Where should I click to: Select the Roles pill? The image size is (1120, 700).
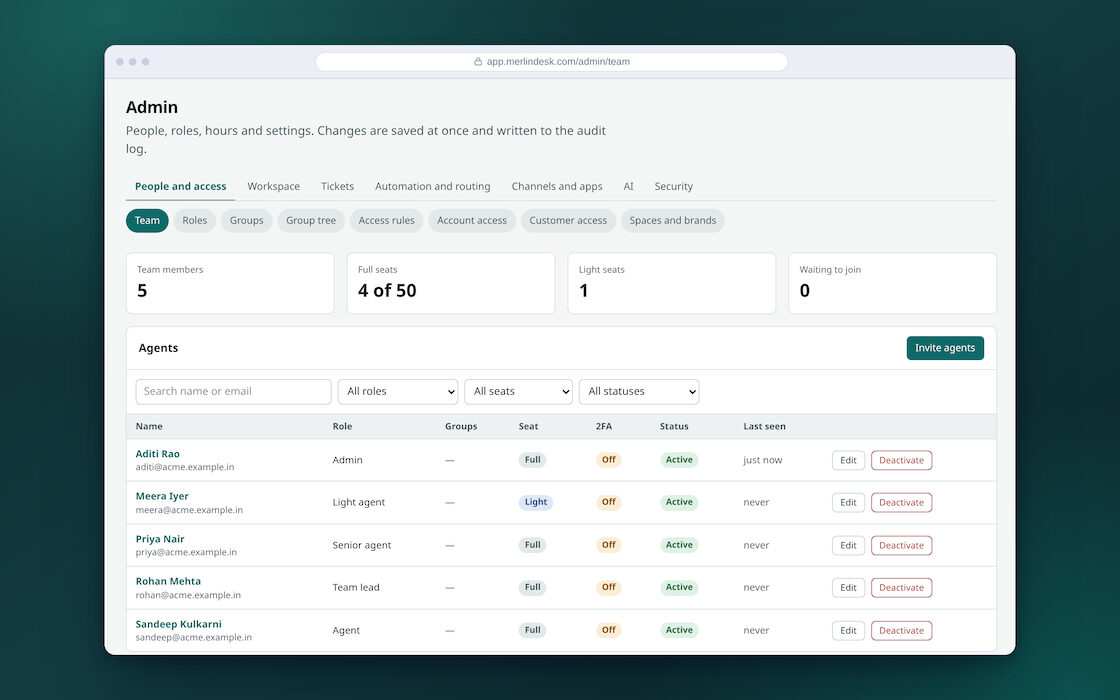(x=194, y=221)
